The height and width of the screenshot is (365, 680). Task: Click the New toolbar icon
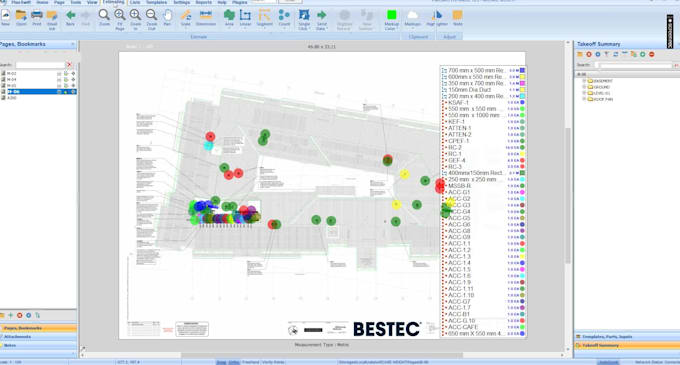[x=6, y=16]
